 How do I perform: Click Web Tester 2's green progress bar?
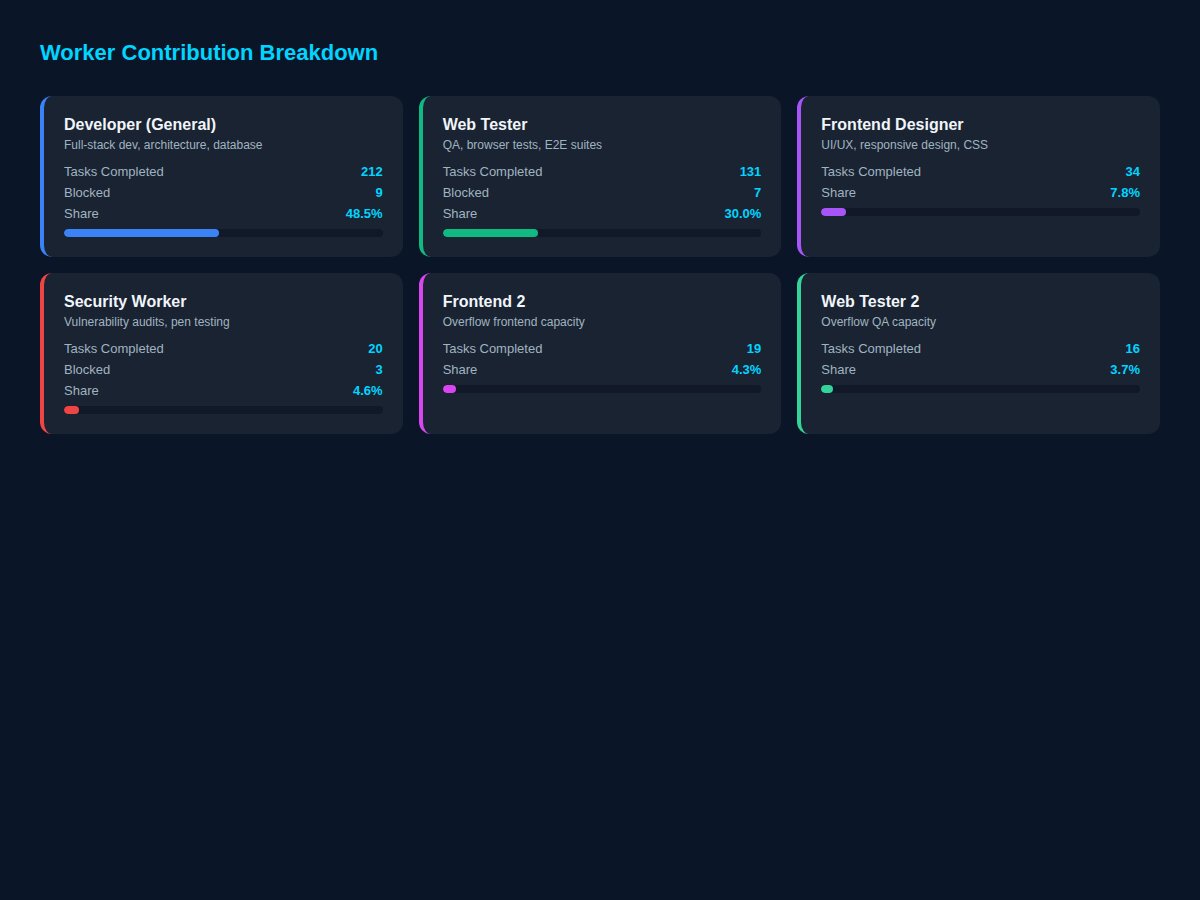click(827, 389)
